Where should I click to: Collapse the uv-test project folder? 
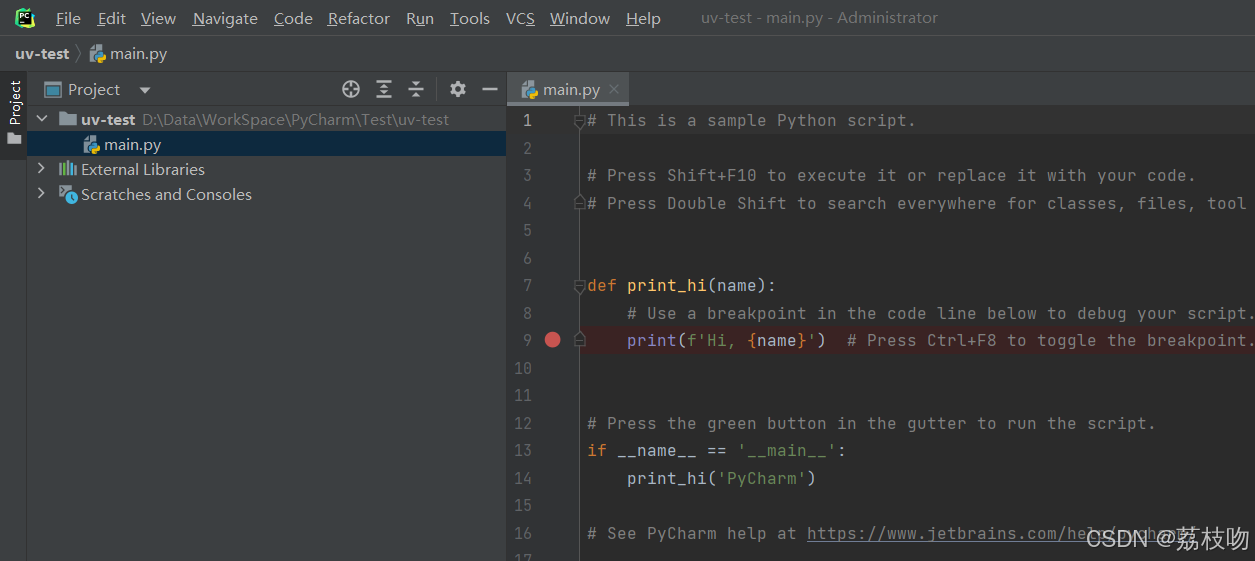(x=42, y=119)
